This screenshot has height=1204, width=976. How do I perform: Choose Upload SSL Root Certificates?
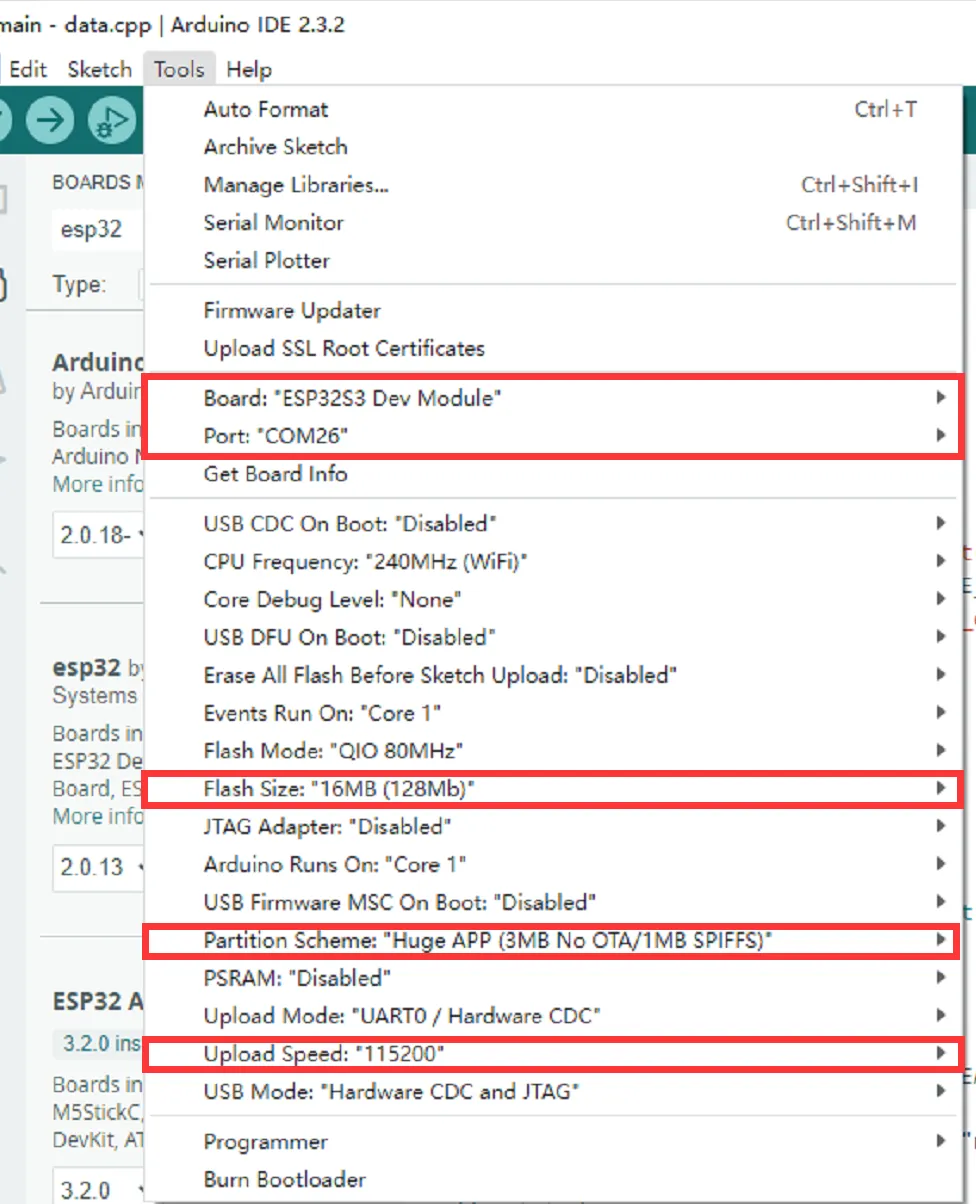pyautogui.click(x=554, y=349)
